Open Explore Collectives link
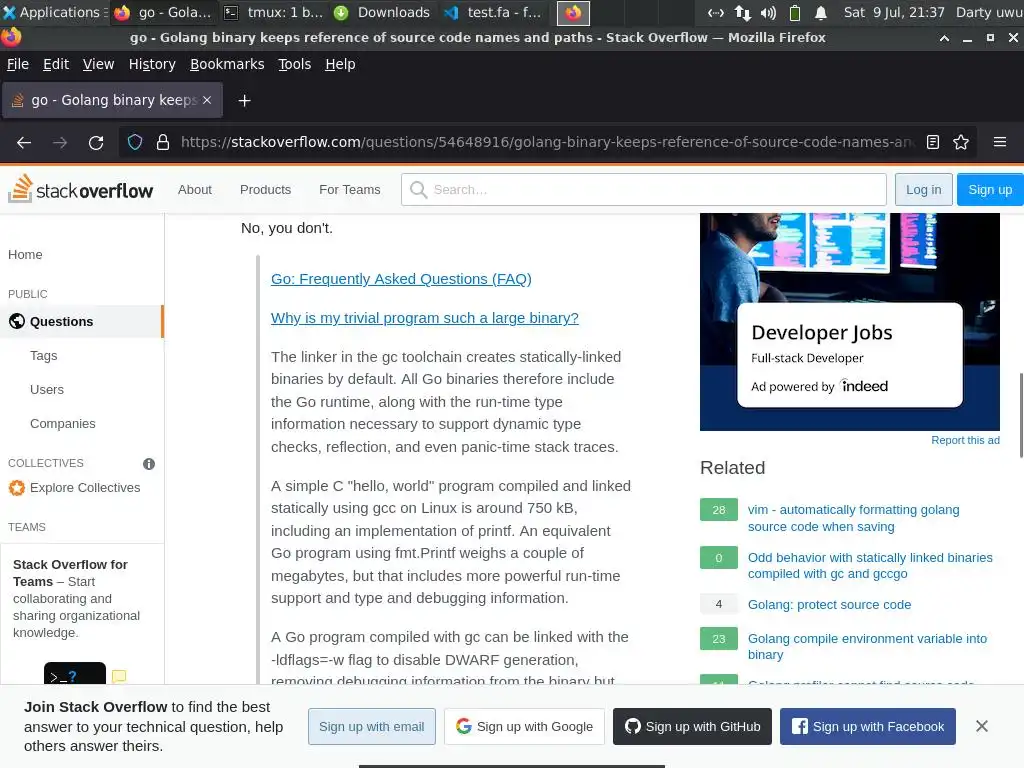This screenshot has height=768, width=1024. click(85, 488)
